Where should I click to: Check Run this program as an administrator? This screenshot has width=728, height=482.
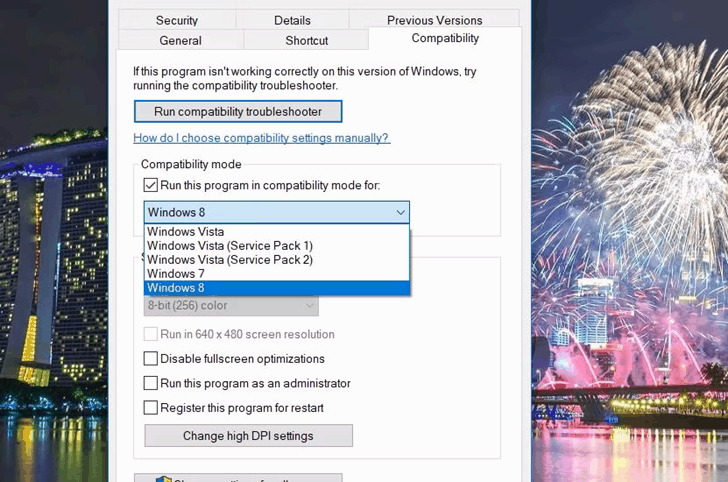point(150,383)
